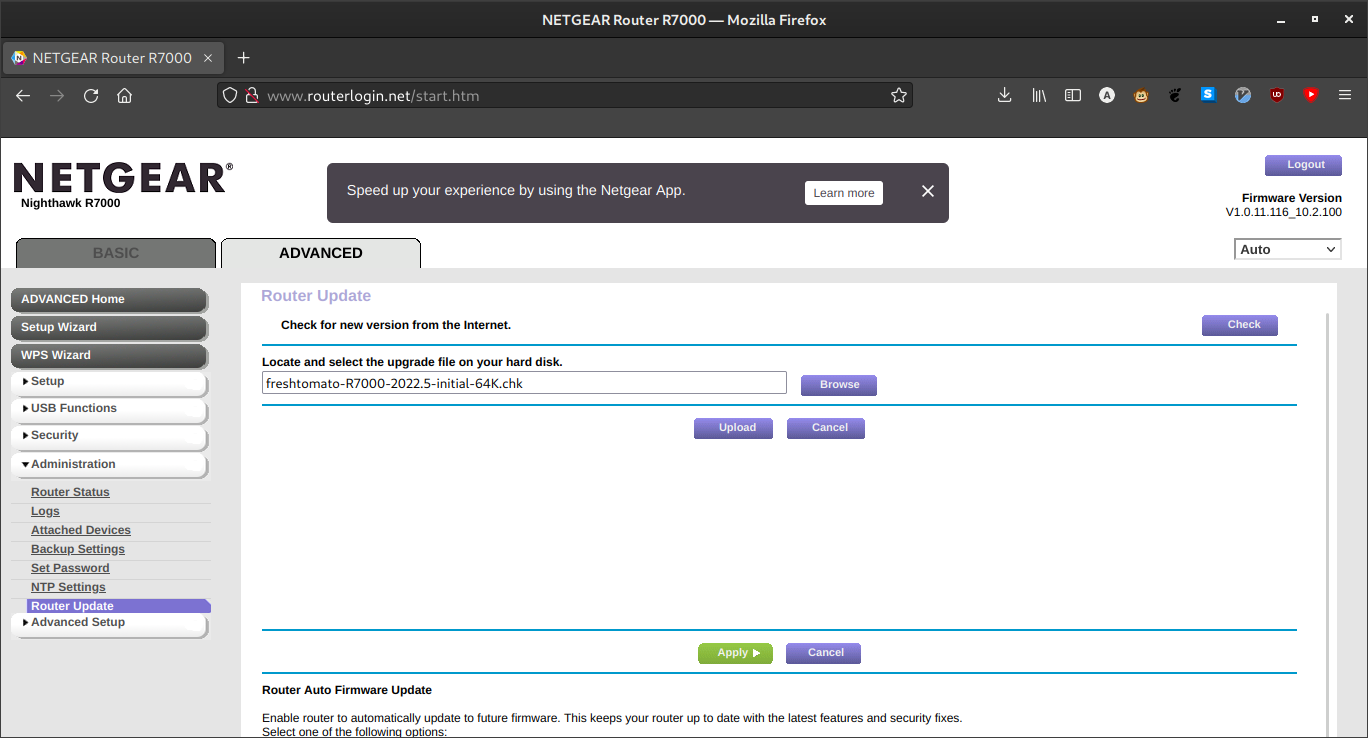This screenshot has width=1368, height=738.
Task: Open the browser home page icon
Action: tap(124, 95)
